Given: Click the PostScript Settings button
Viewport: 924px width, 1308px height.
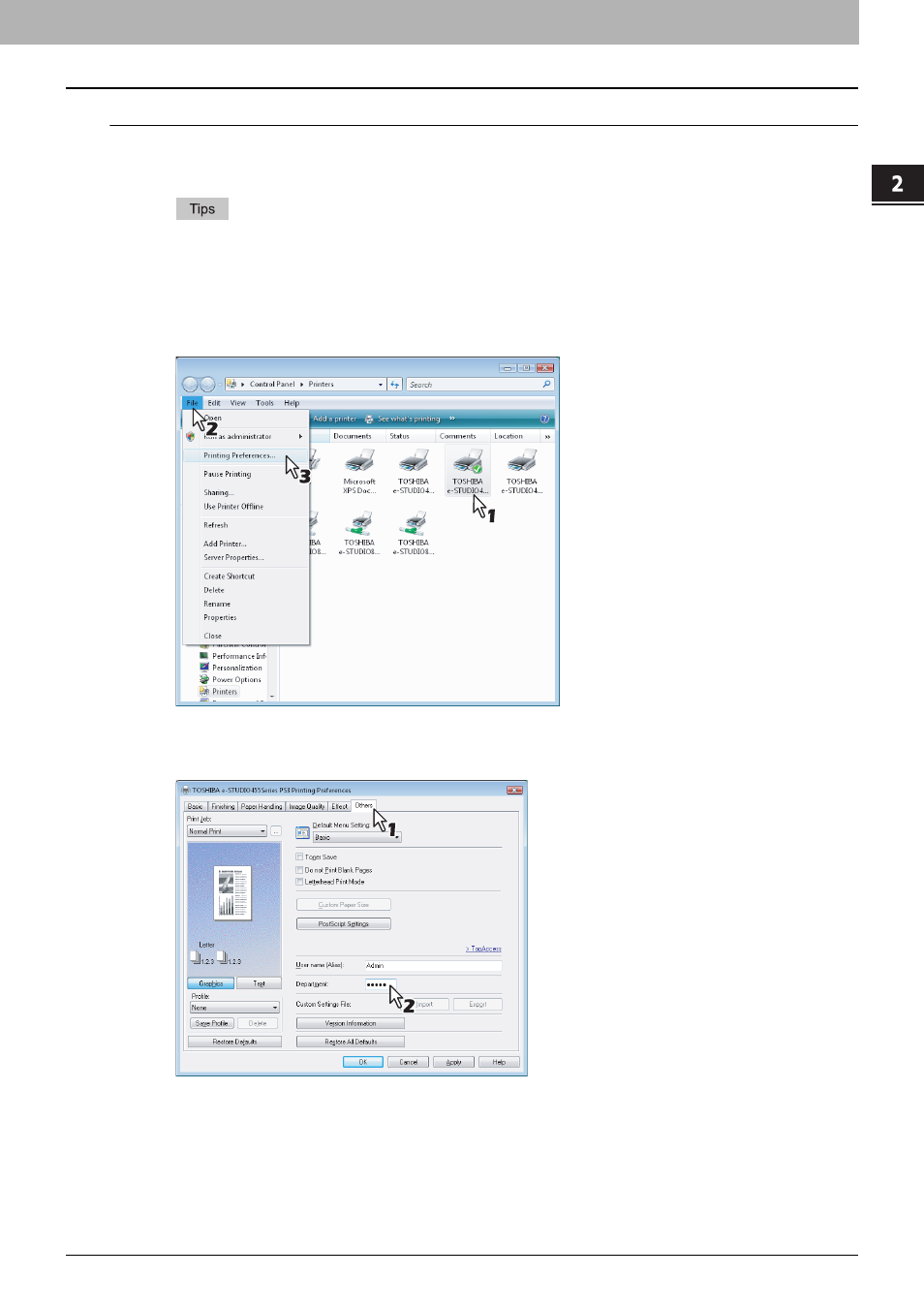Looking at the screenshot, I should [x=344, y=924].
